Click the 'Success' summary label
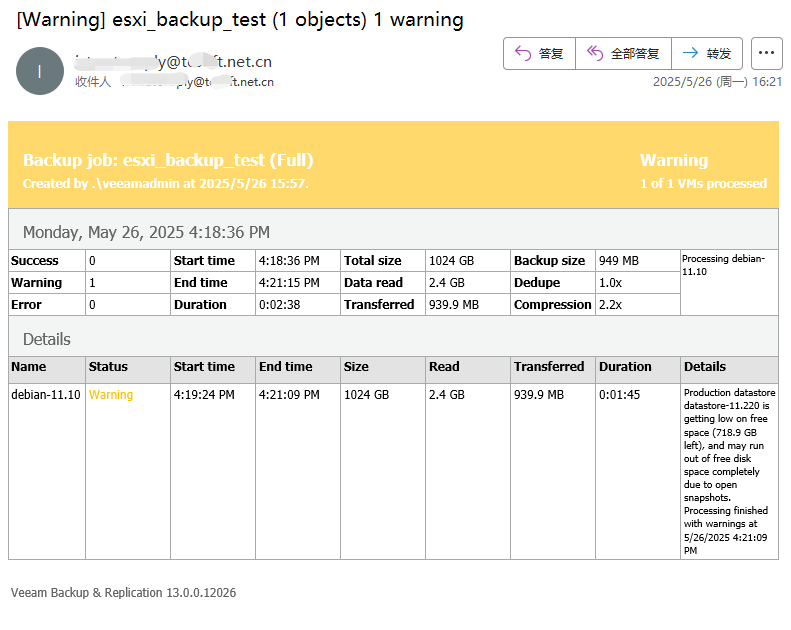The image size is (791, 630). [x=35, y=261]
